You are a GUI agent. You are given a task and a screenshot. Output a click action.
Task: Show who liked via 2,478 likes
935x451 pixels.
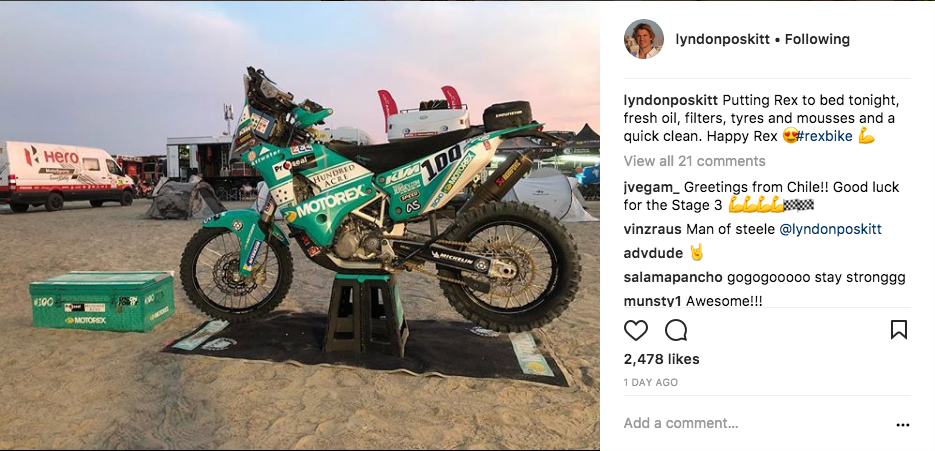pos(661,359)
